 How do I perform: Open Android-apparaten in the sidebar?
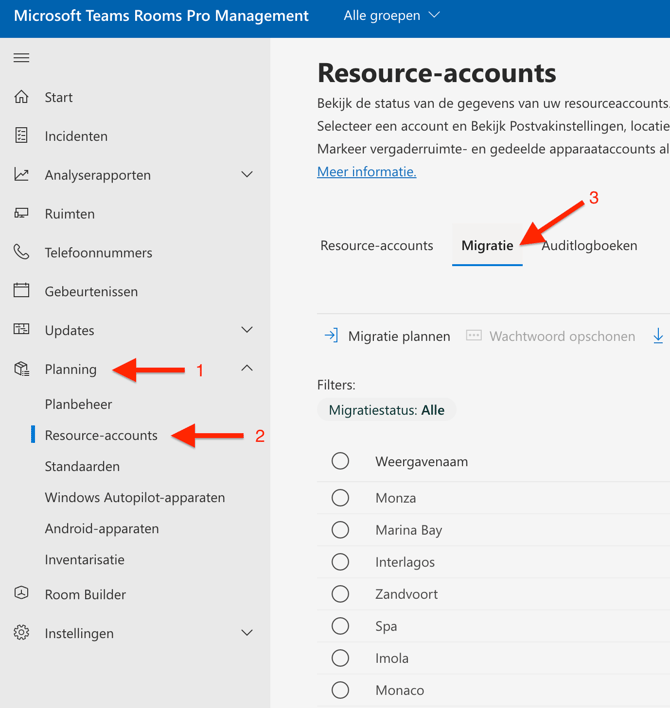(x=102, y=528)
